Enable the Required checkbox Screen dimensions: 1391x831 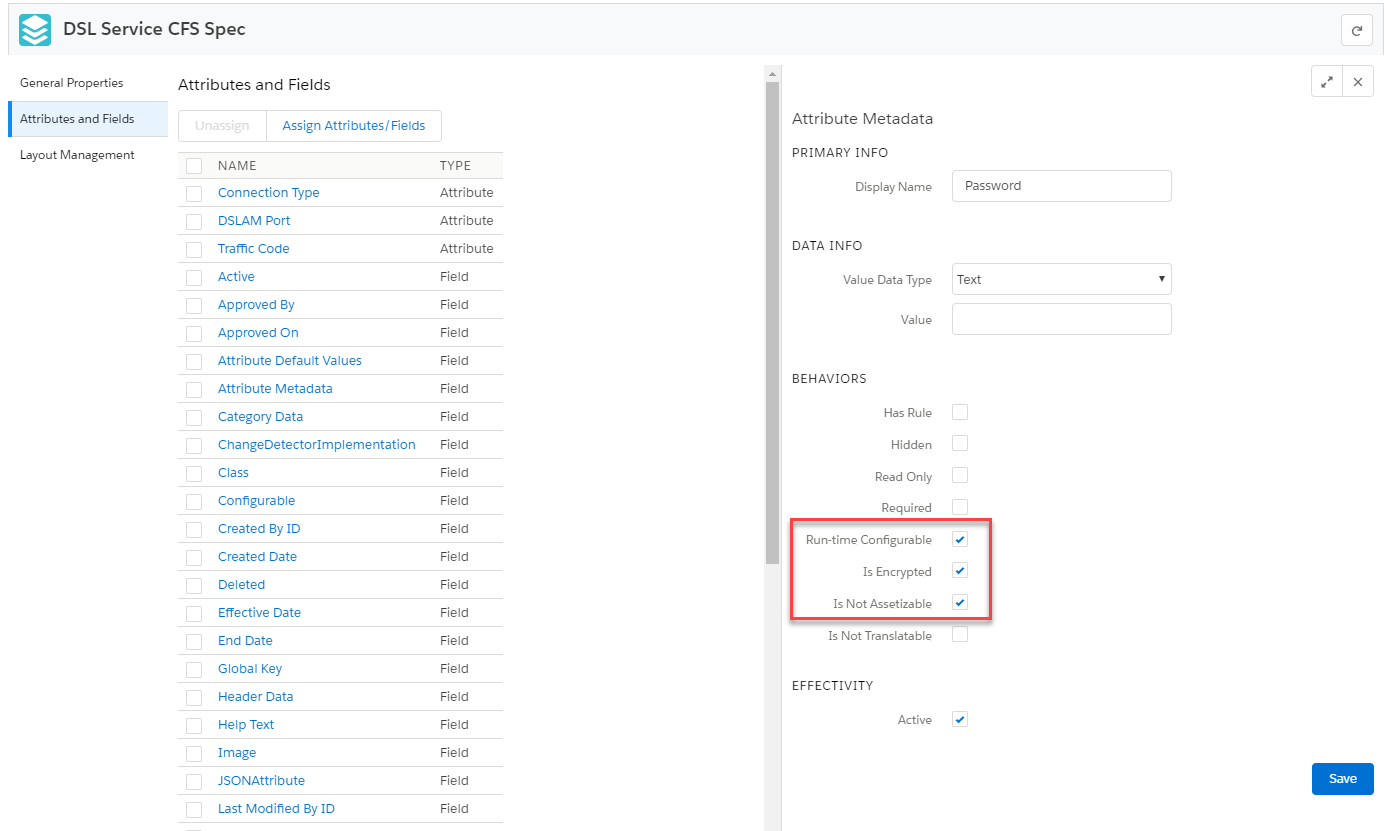point(960,507)
